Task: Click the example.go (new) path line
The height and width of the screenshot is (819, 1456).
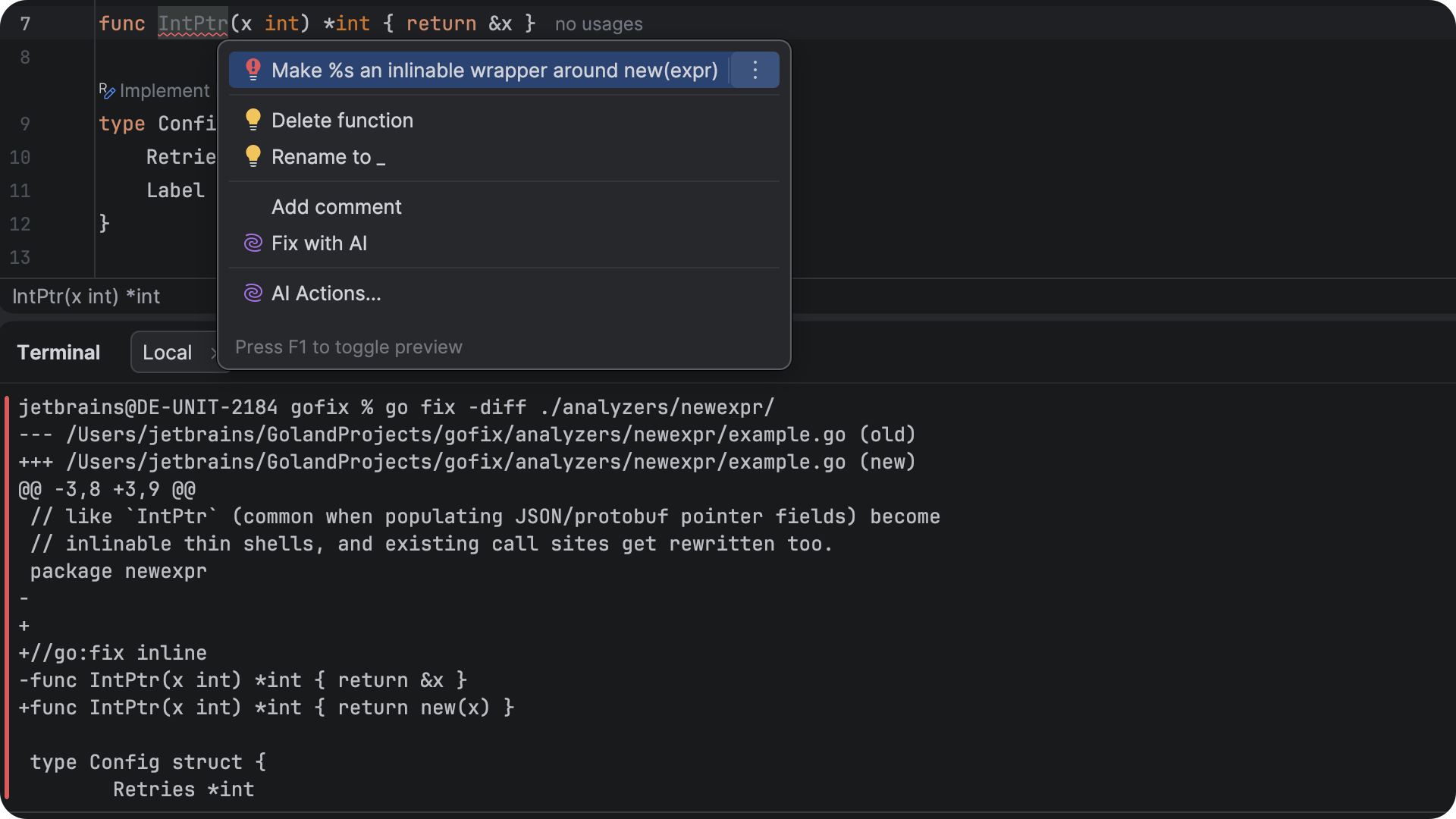Action: tap(467, 462)
